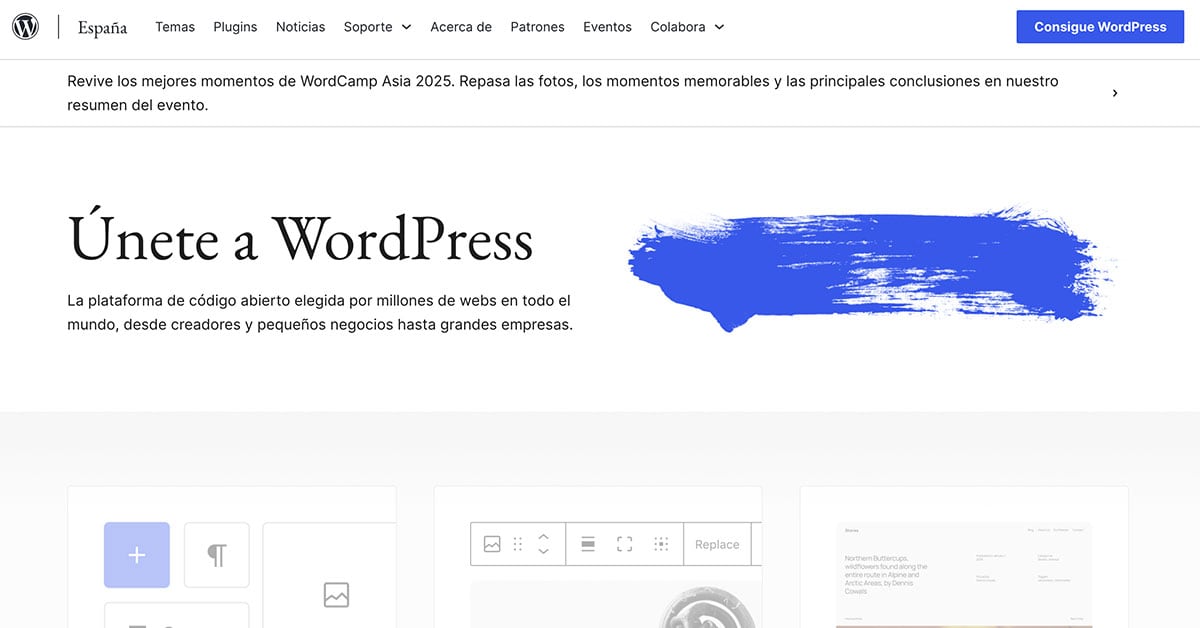Click the WordPress logo icon
Viewport: 1200px width, 628px height.
coord(26,27)
